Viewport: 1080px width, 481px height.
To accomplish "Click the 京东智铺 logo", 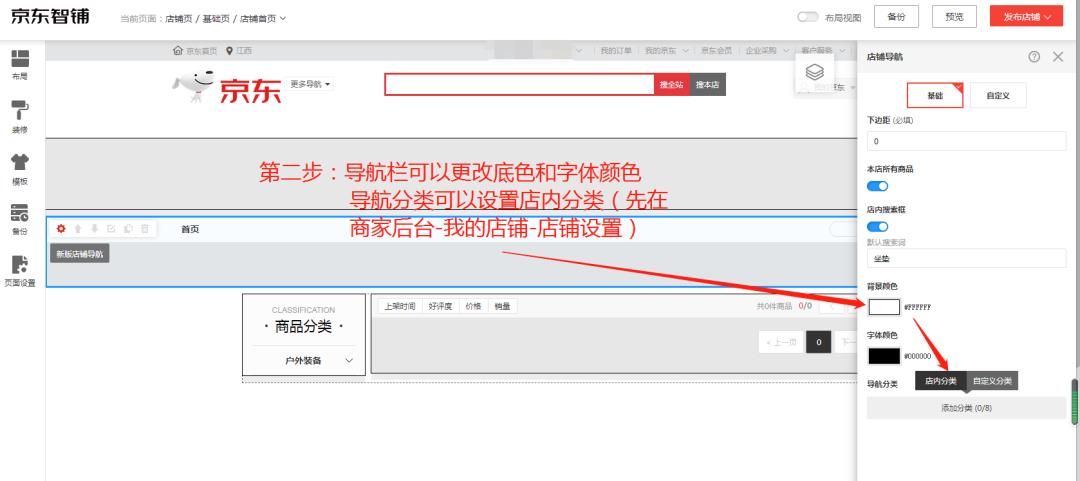I will click(x=50, y=17).
